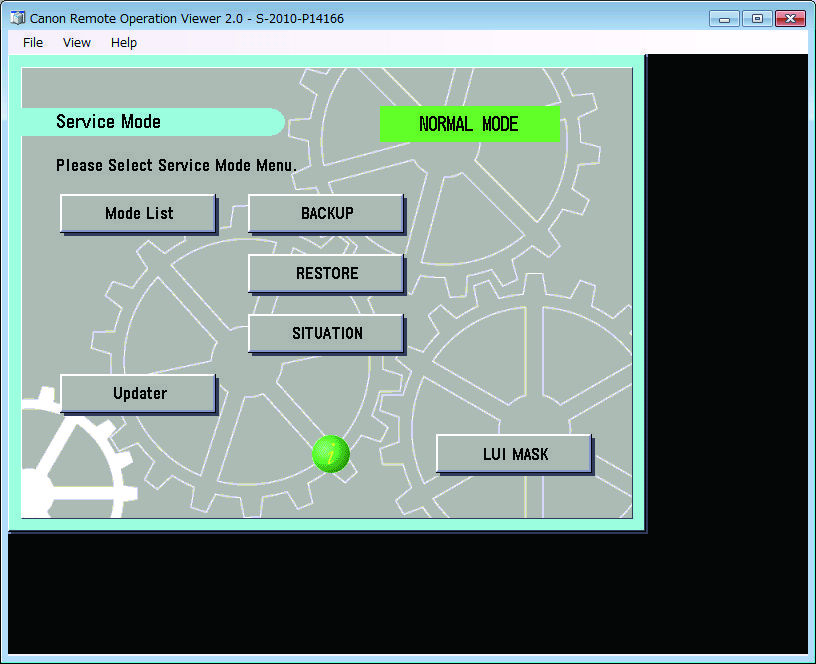Open the LUI MASK button
The height and width of the screenshot is (664, 816).
click(515, 454)
